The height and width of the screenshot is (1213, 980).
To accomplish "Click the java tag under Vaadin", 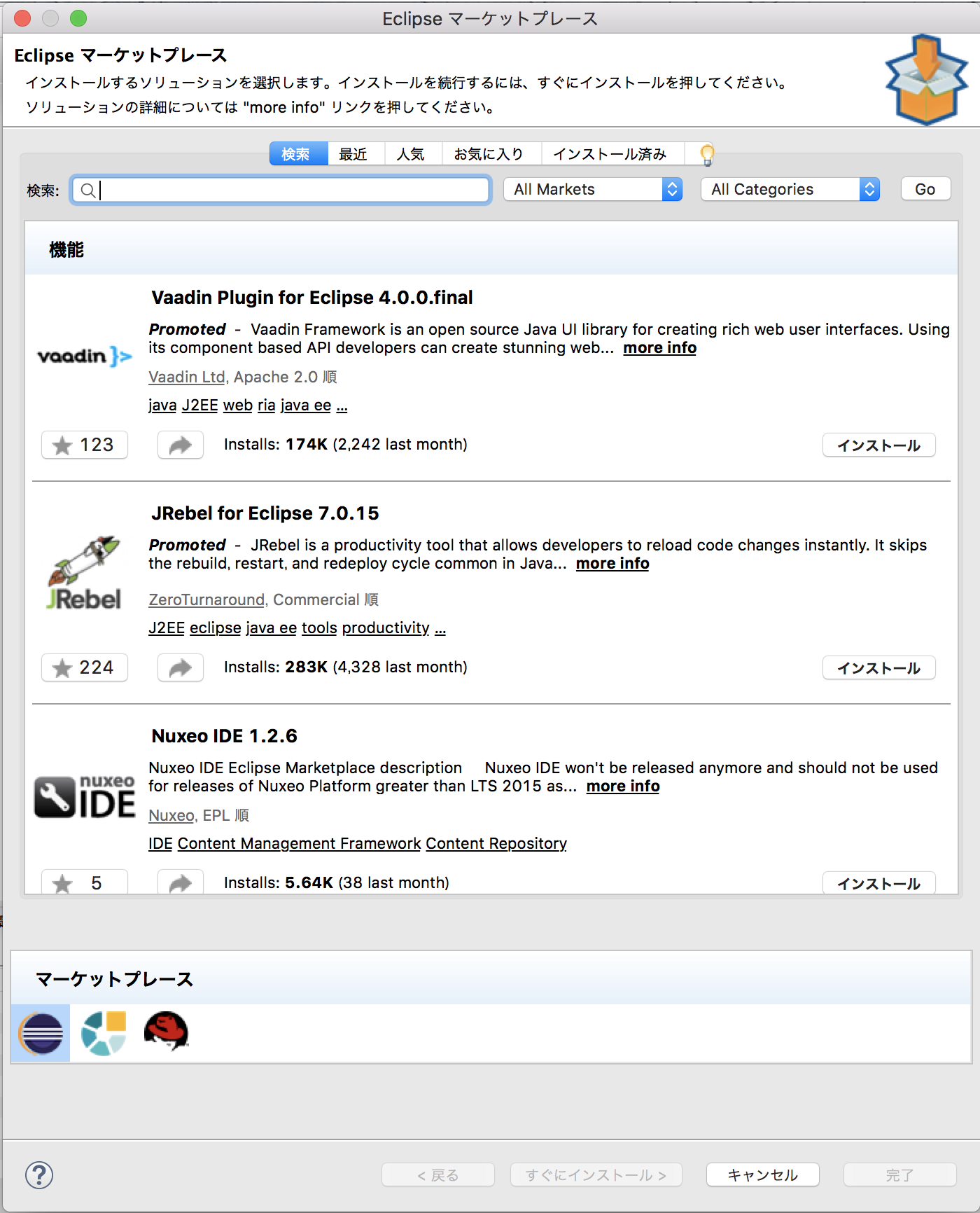I will coord(162,406).
